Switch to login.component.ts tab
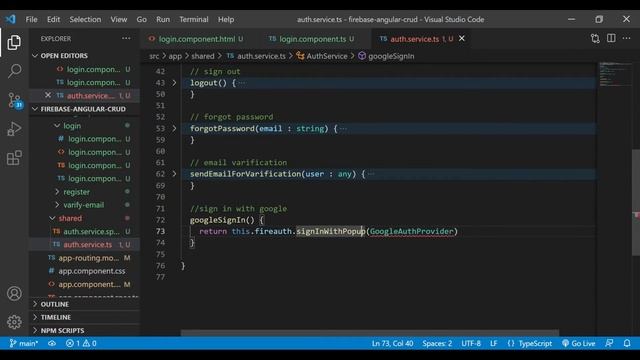The width and height of the screenshot is (640, 360). tap(312, 39)
